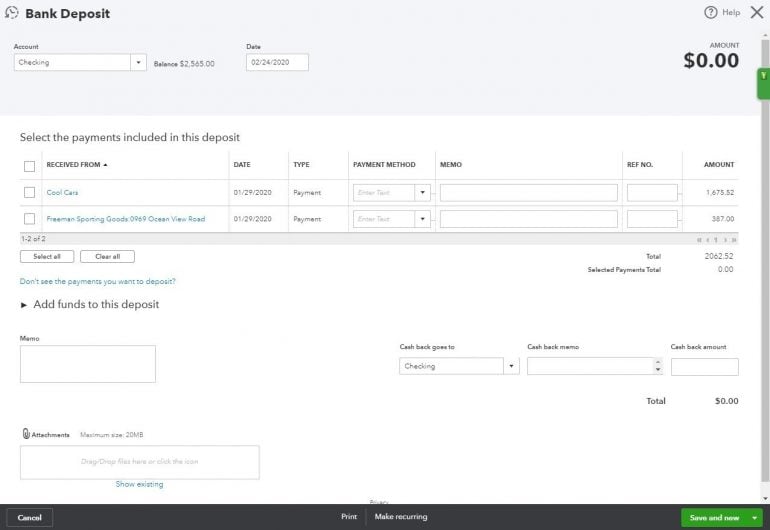Open Help from the question mark icon

tap(711, 12)
